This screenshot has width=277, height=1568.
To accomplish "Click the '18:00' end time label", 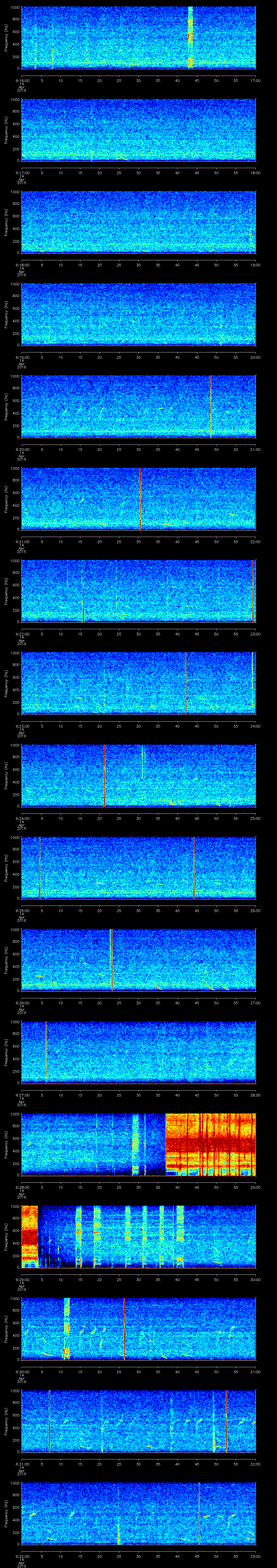I will [255, 173].
